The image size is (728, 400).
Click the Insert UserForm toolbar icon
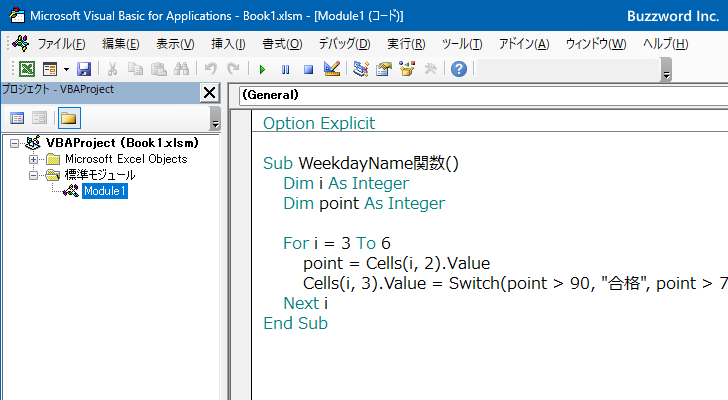click(50, 69)
